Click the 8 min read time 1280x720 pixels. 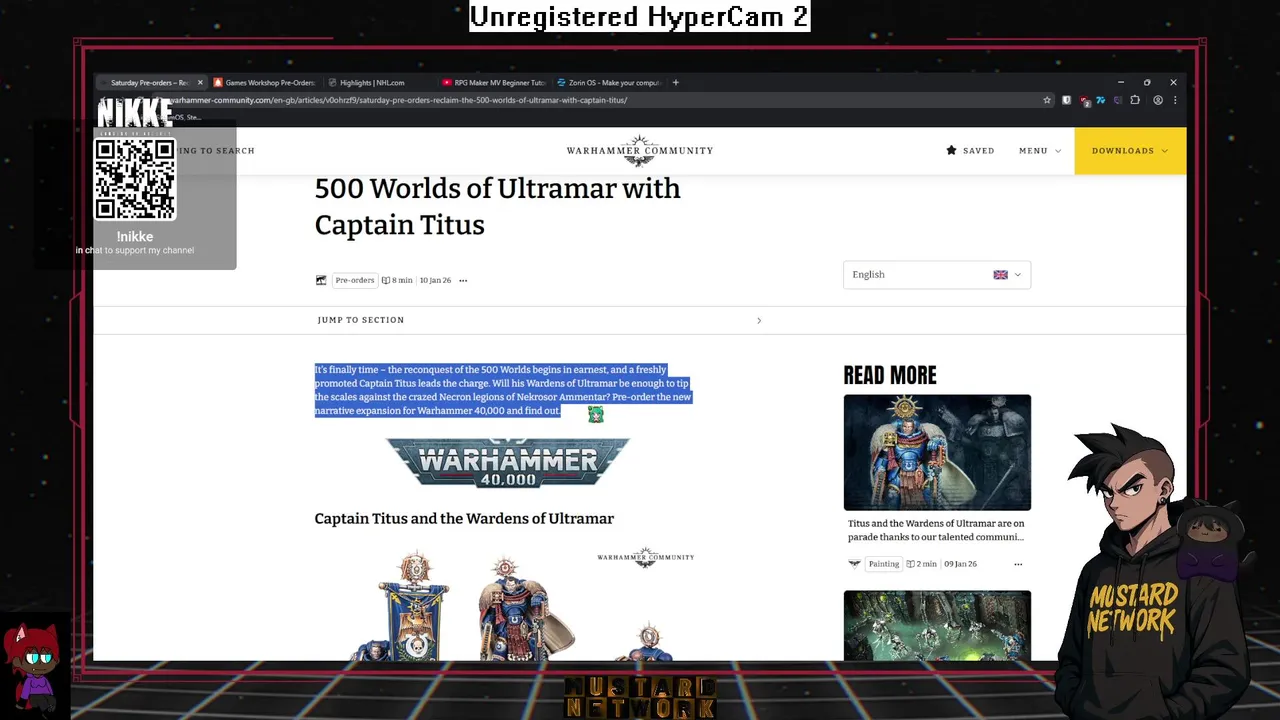[402, 280]
